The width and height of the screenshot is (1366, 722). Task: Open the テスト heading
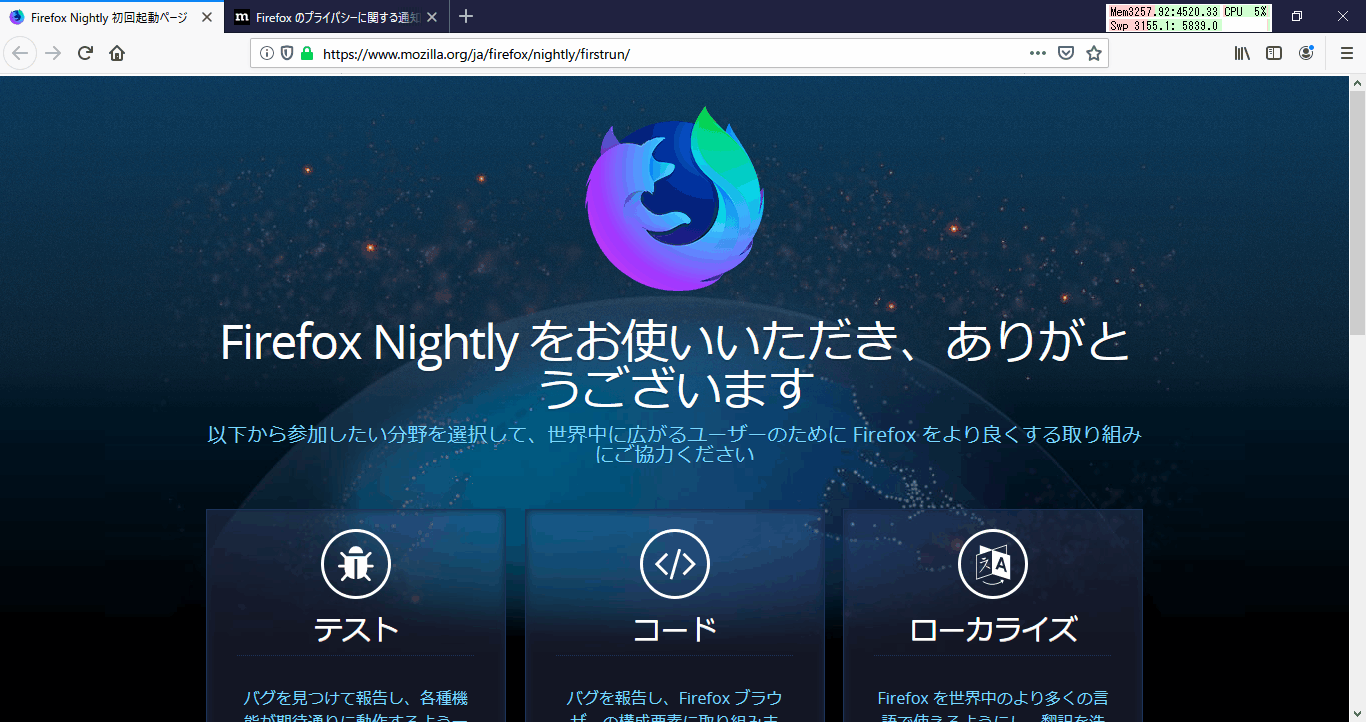point(356,629)
